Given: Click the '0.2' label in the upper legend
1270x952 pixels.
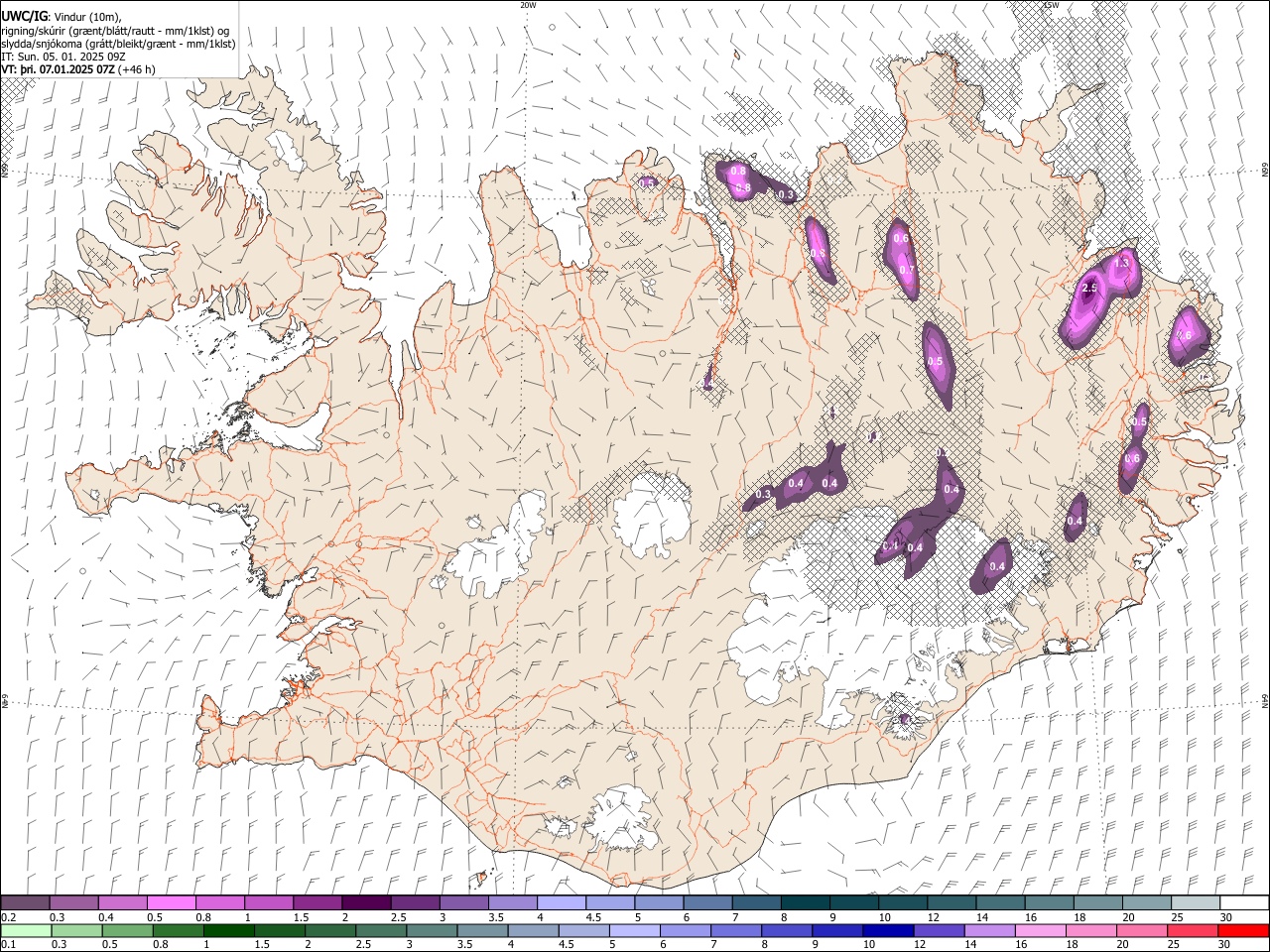Looking at the screenshot, I should point(8,917).
